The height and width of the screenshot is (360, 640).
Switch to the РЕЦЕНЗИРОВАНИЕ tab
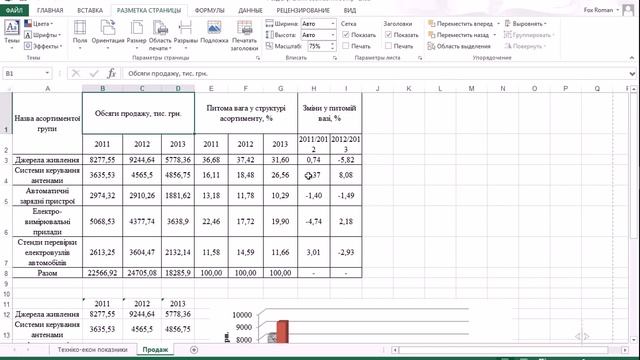tap(303, 10)
